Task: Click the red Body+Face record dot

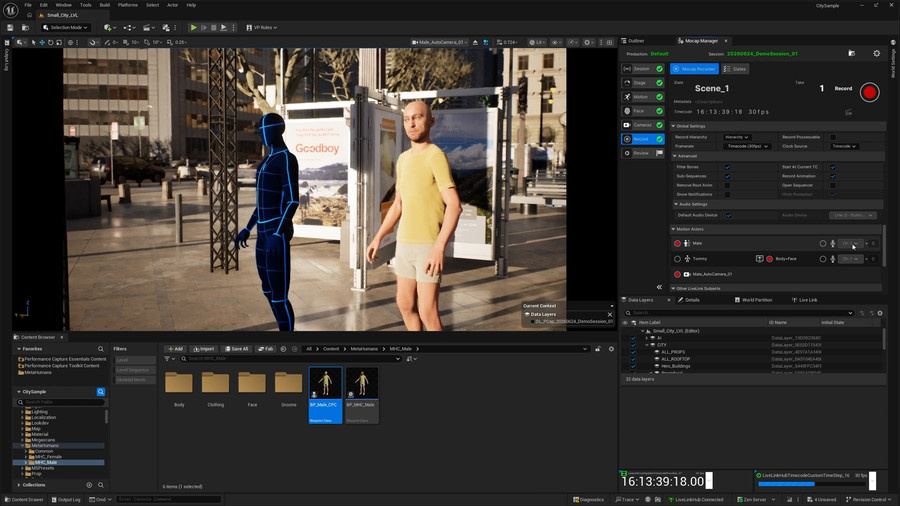Action: click(770, 259)
